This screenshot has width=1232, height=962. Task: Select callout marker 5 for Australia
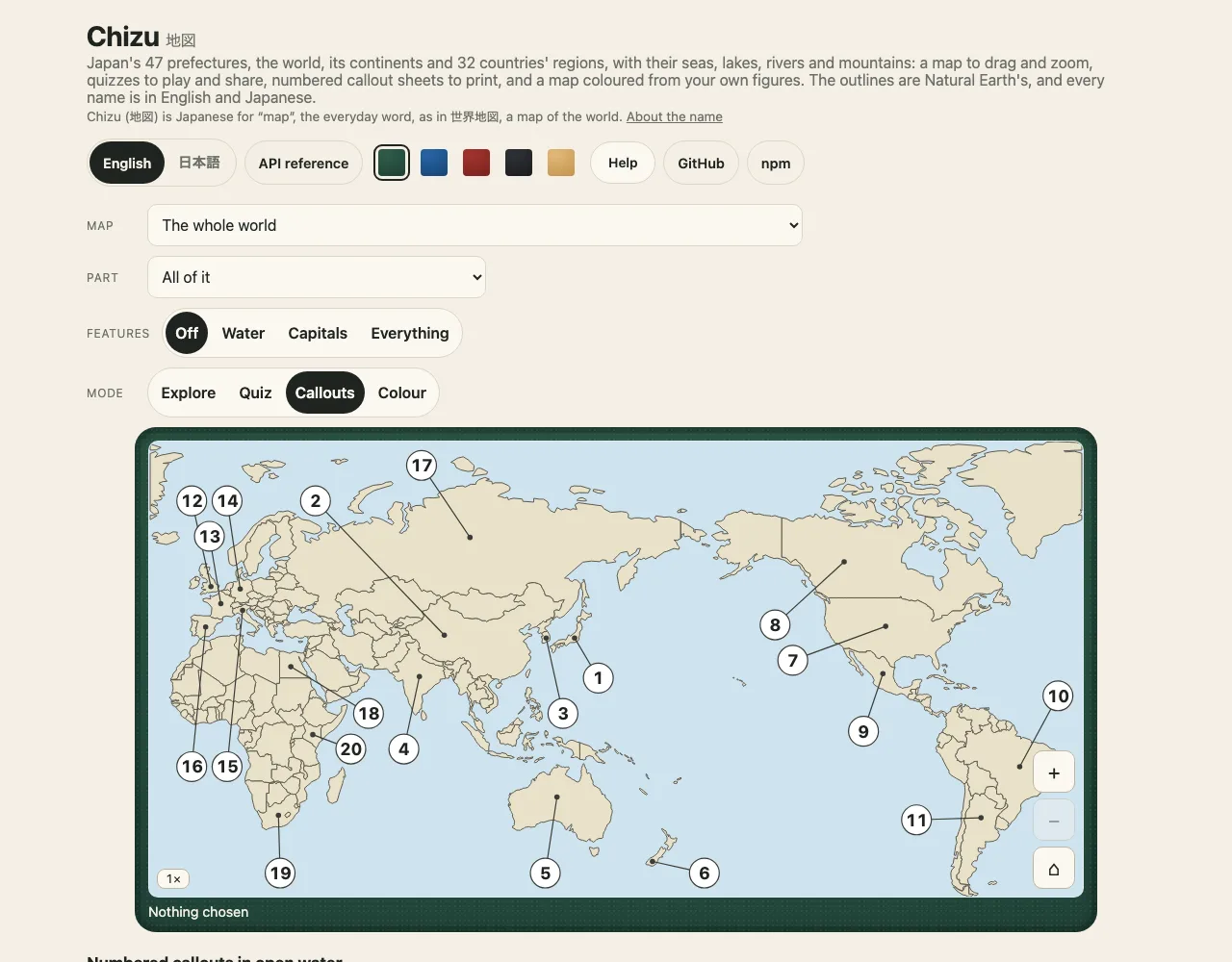coord(546,873)
